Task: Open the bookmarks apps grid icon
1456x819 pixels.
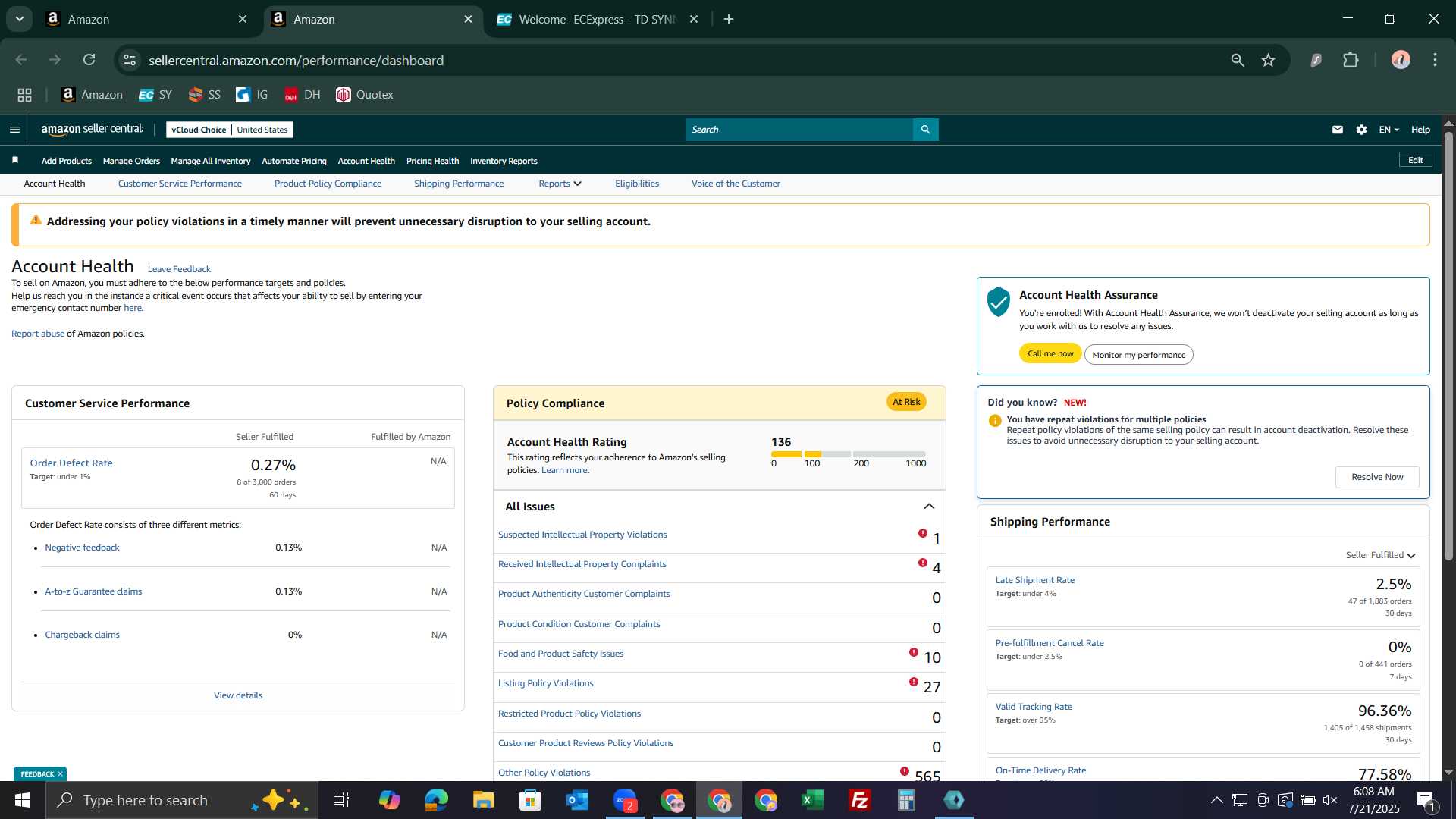Action: point(24,95)
